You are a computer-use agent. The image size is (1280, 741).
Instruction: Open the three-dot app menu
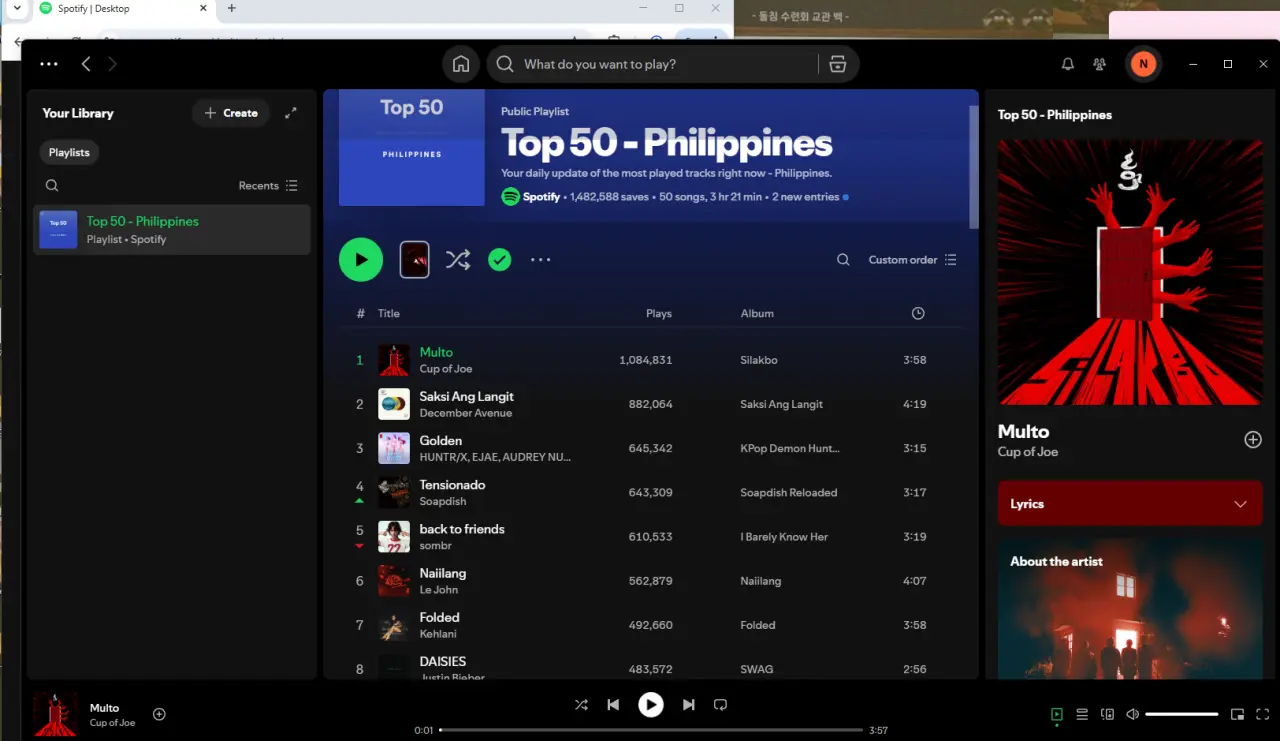point(49,64)
